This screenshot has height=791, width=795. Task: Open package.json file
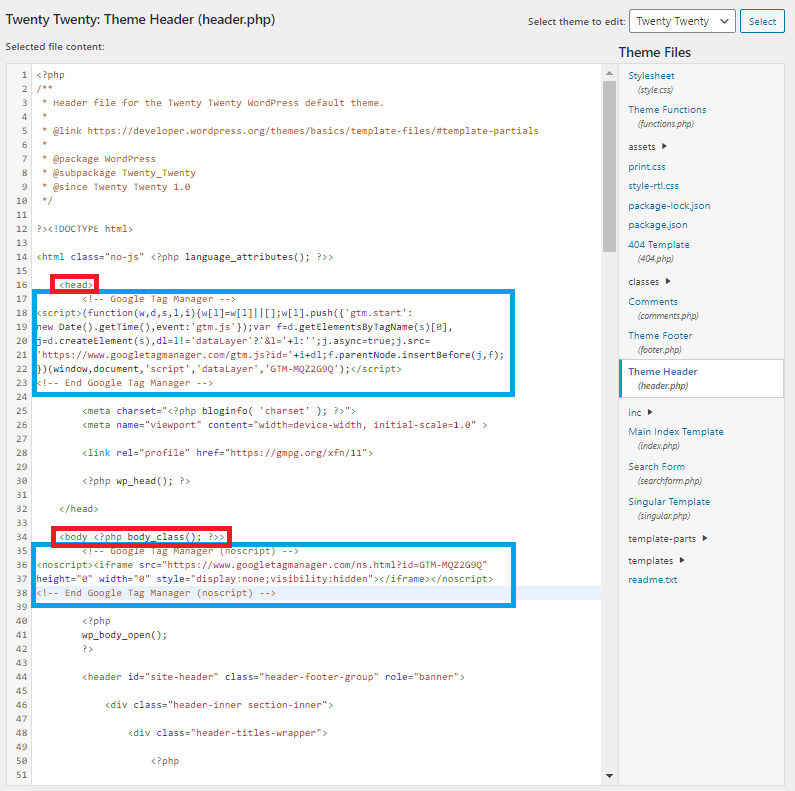tap(658, 225)
